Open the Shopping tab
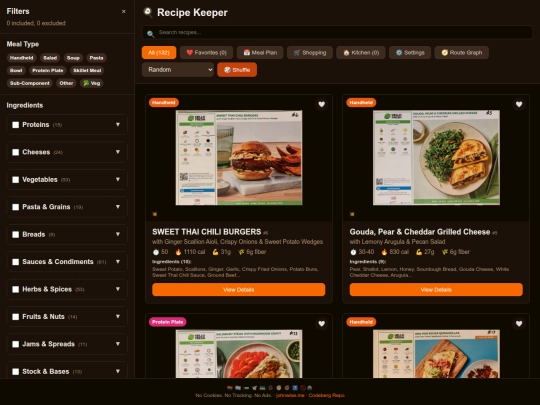The height and width of the screenshot is (405, 540). (310, 53)
